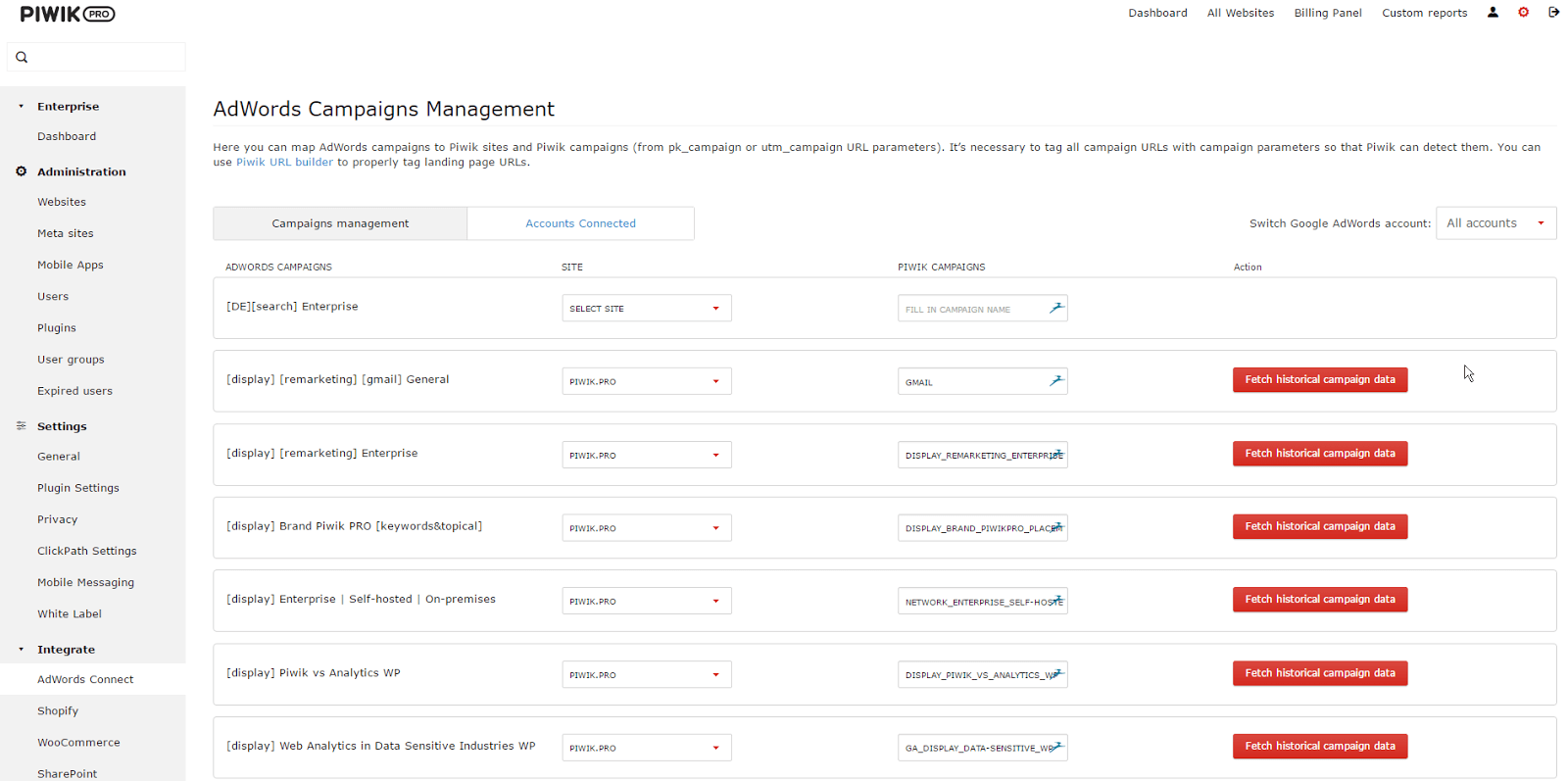The height and width of the screenshot is (781, 1568).
Task: Open WooCommerce in the sidebar
Action: click(78, 742)
